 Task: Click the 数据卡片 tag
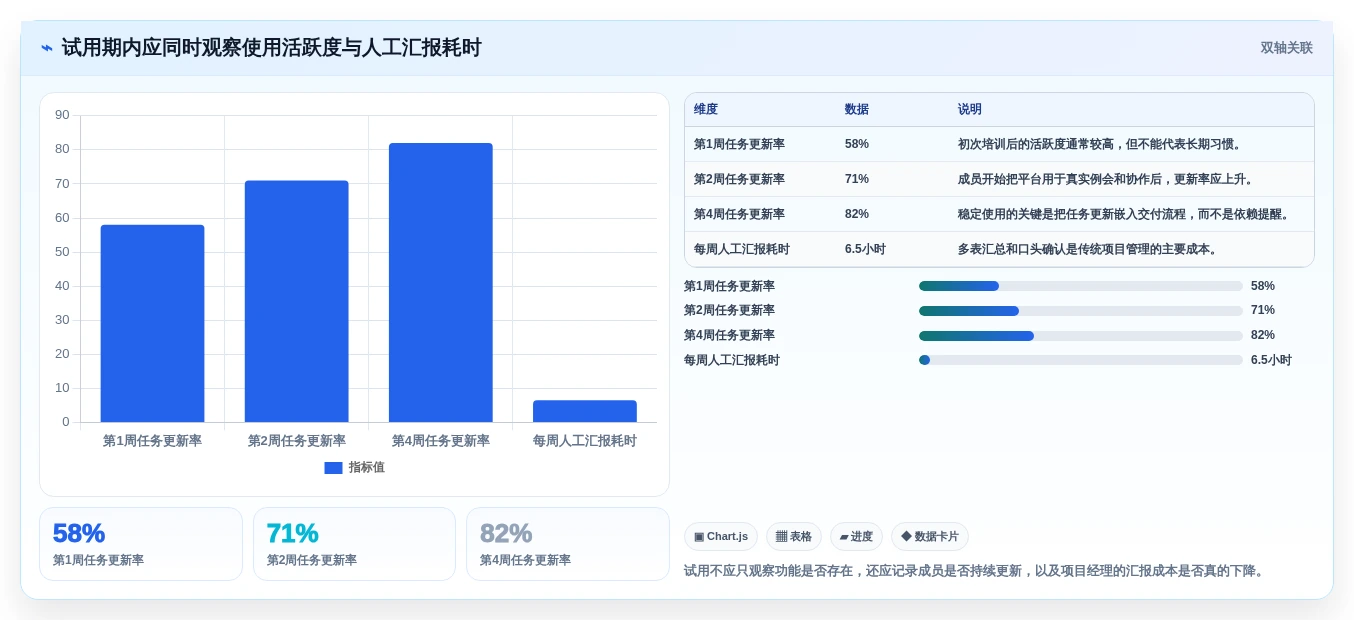pos(930,537)
